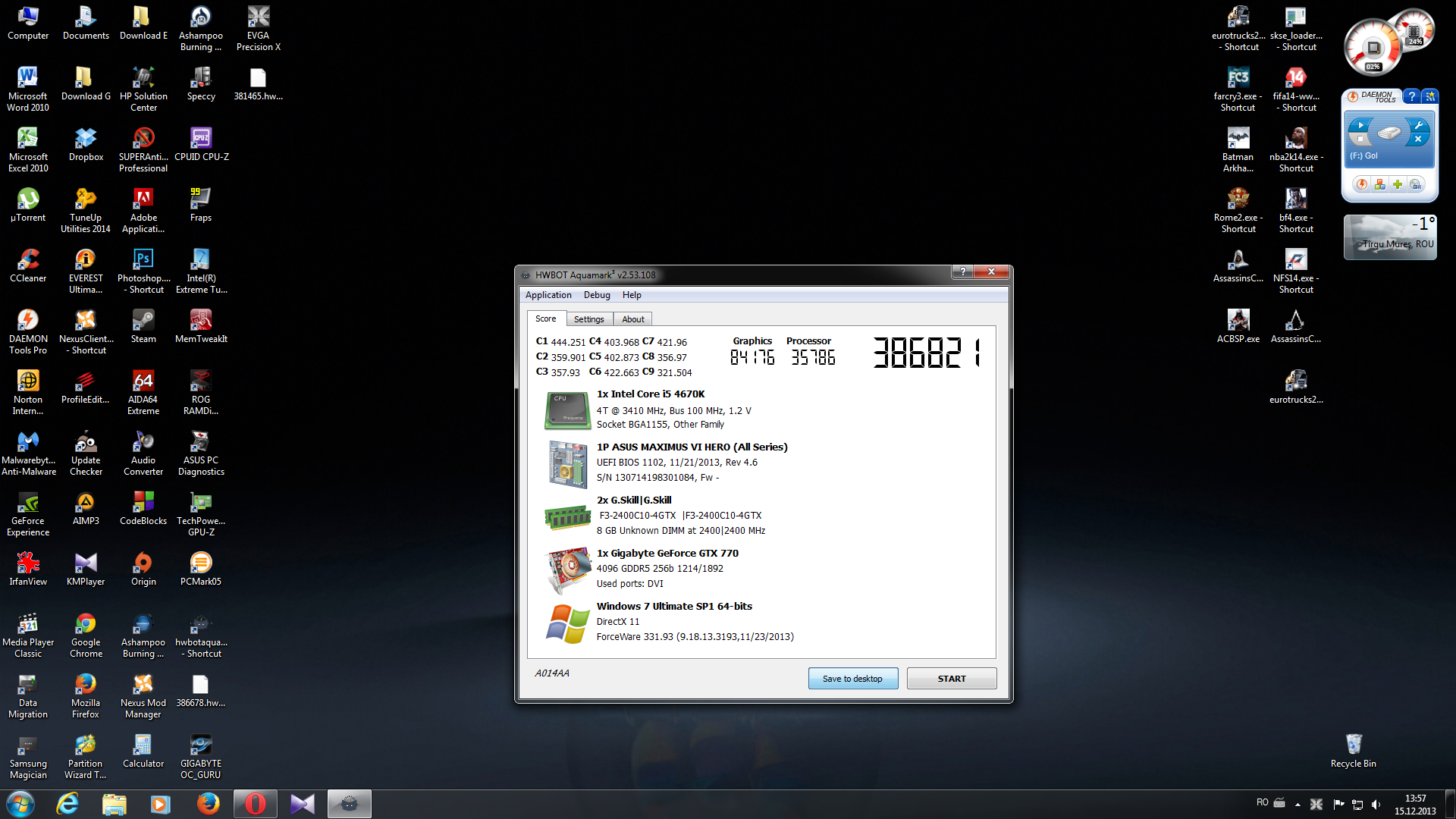
Task: Select the CodeBlocks desktop icon
Action: (x=143, y=509)
